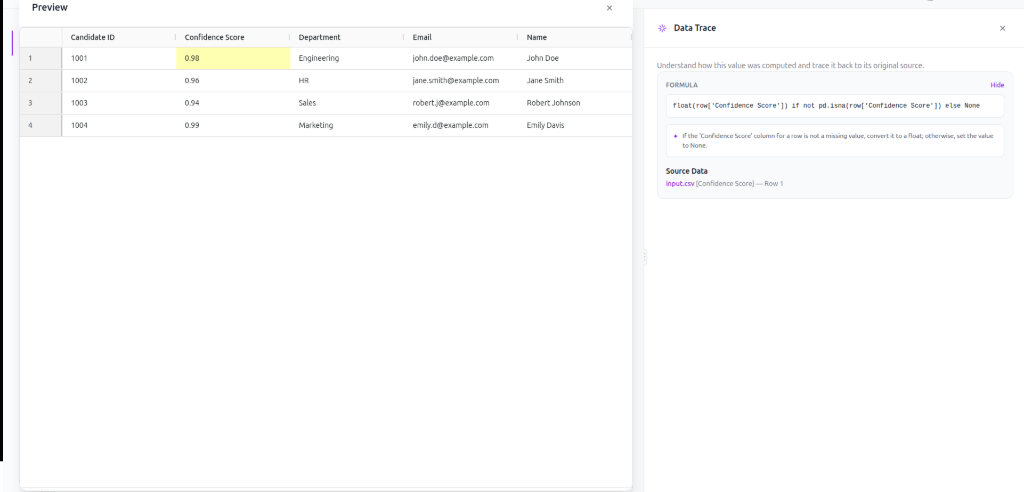Screen dimensions: 1024x492
Task: Click the Marketing department cell
Action: [x=347, y=125]
